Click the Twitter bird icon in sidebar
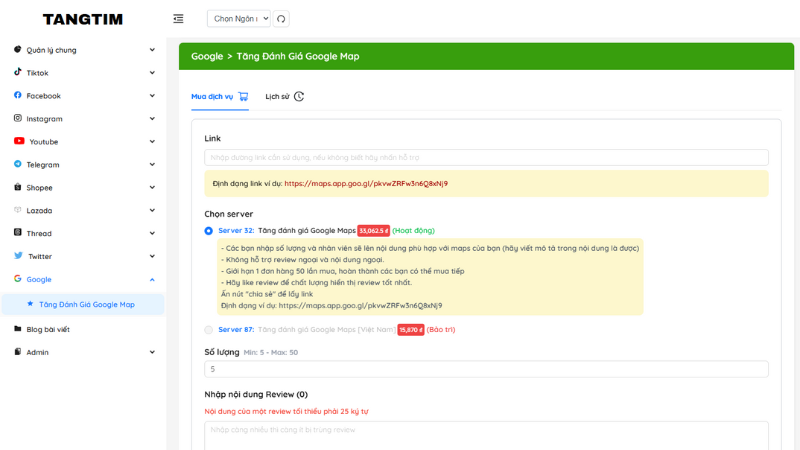 pos(18,256)
